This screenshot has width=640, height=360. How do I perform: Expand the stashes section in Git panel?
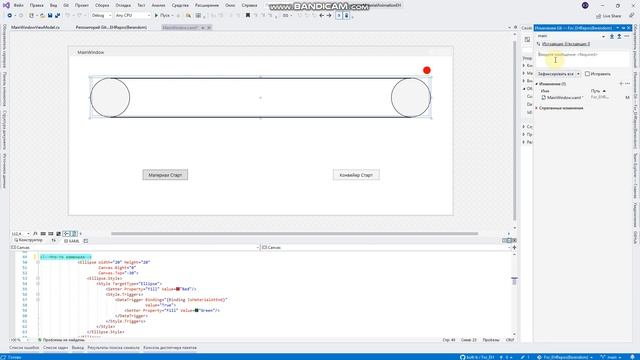(537, 108)
